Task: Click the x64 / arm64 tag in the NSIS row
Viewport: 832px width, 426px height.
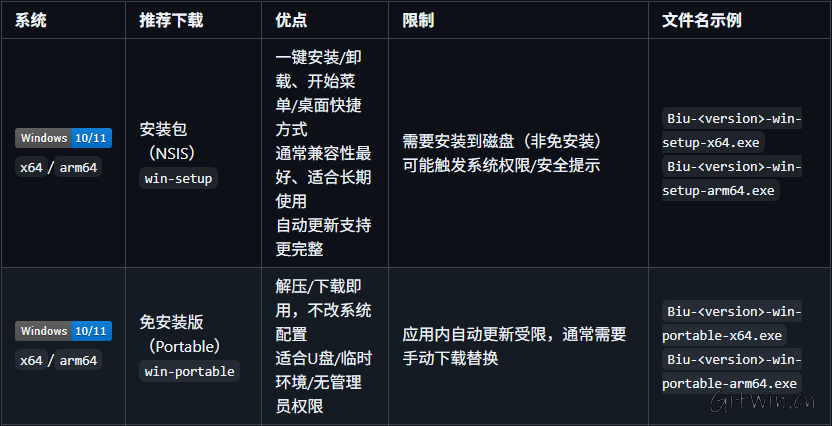Action: [x=59, y=167]
